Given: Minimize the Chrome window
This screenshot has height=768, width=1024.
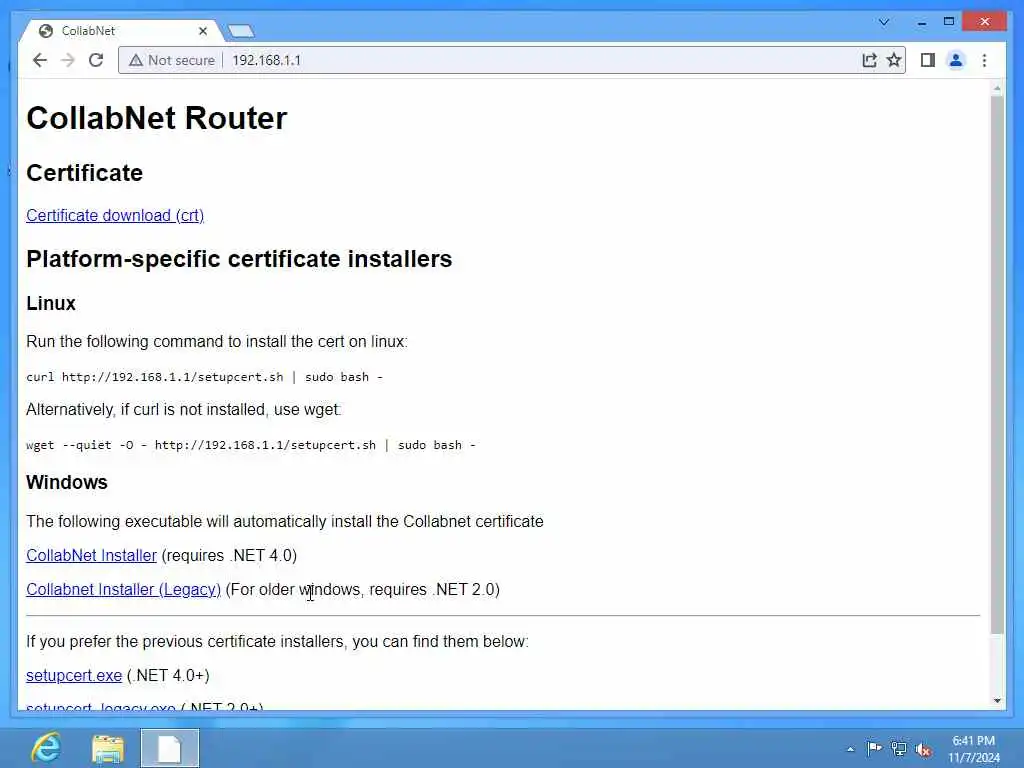Looking at the screenshot, I should pos(921,22).
